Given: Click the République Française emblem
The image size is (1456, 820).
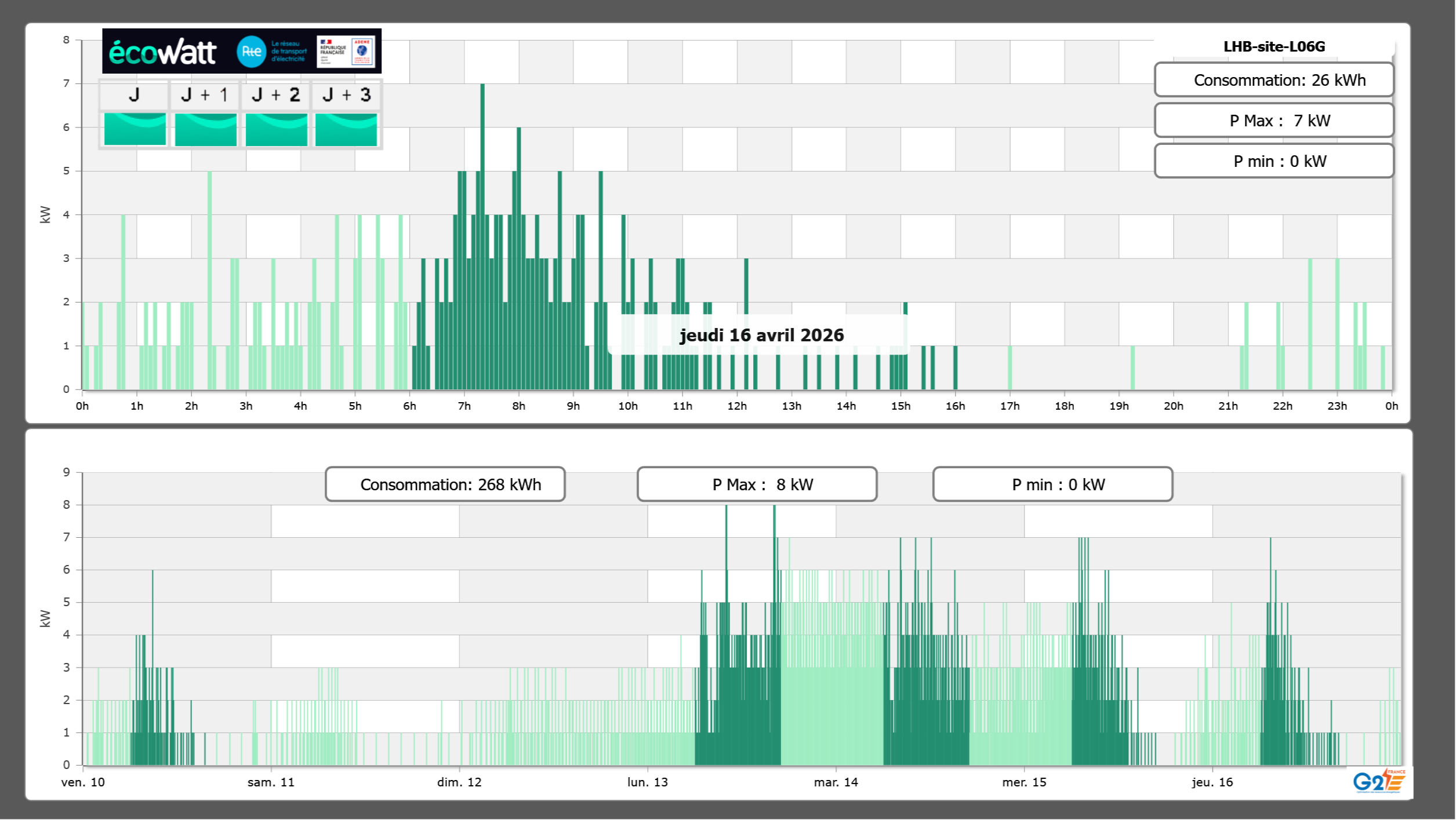Looking at the screenshot, I should [333, 52].
